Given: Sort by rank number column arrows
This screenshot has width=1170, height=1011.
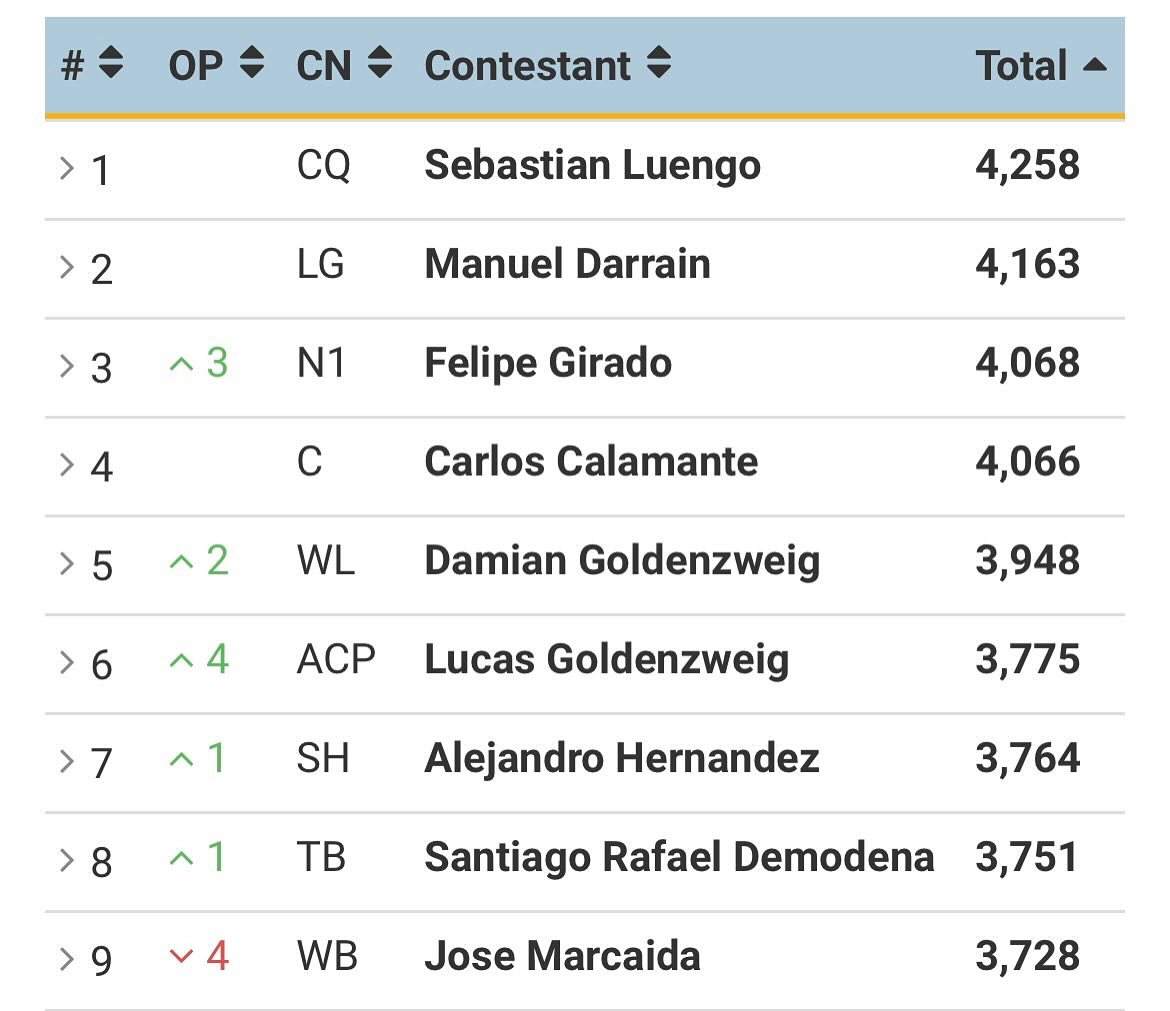Looking at the screenshot, I should tap(110, 63).
